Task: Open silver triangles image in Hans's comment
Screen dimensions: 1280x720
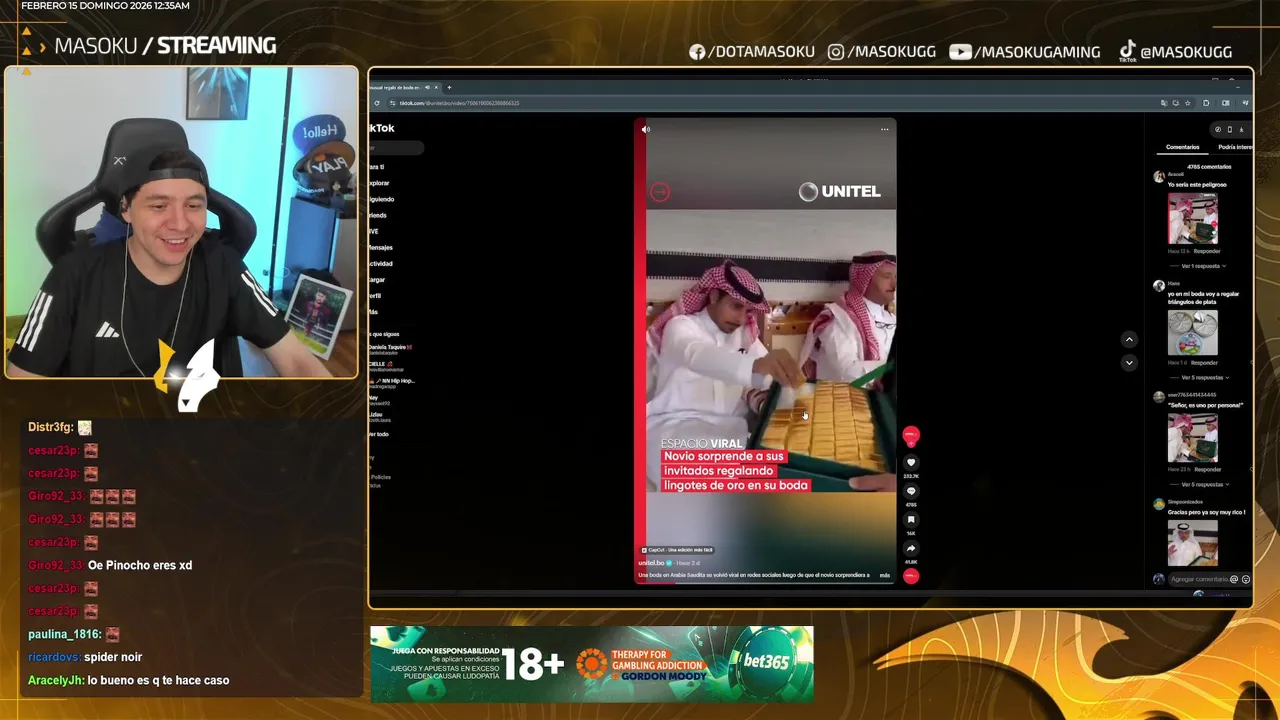Action: coord(1193,332)
